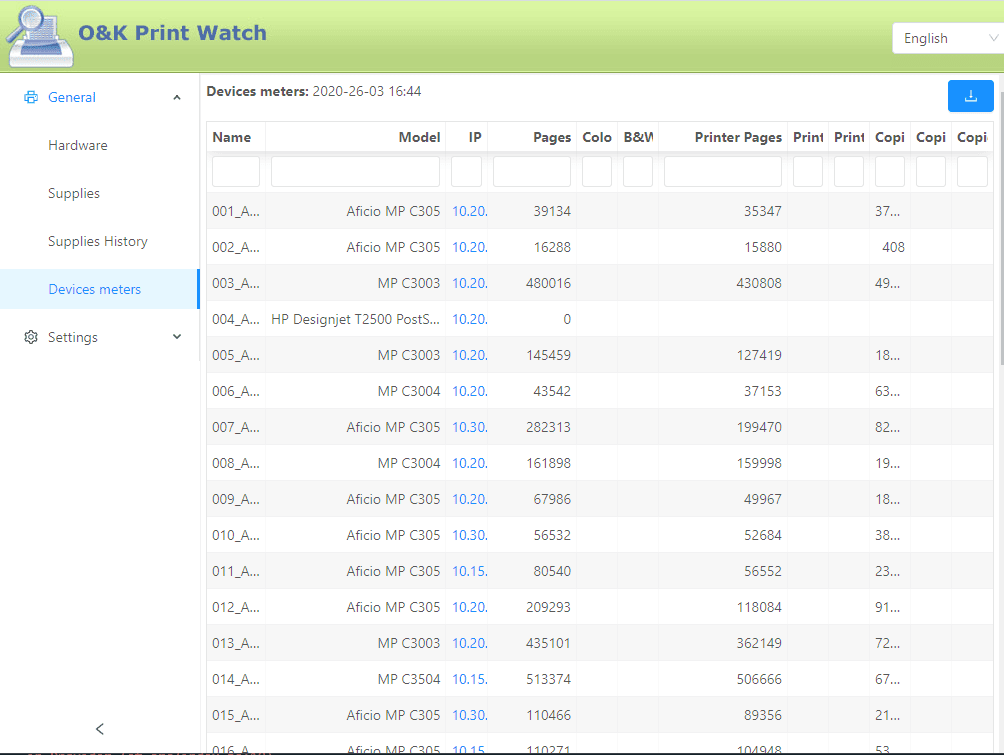Image resolution: width=1004 pixels, height=755 pixels.
Task: Click printer pages value 430808
Action: (759, 283)
